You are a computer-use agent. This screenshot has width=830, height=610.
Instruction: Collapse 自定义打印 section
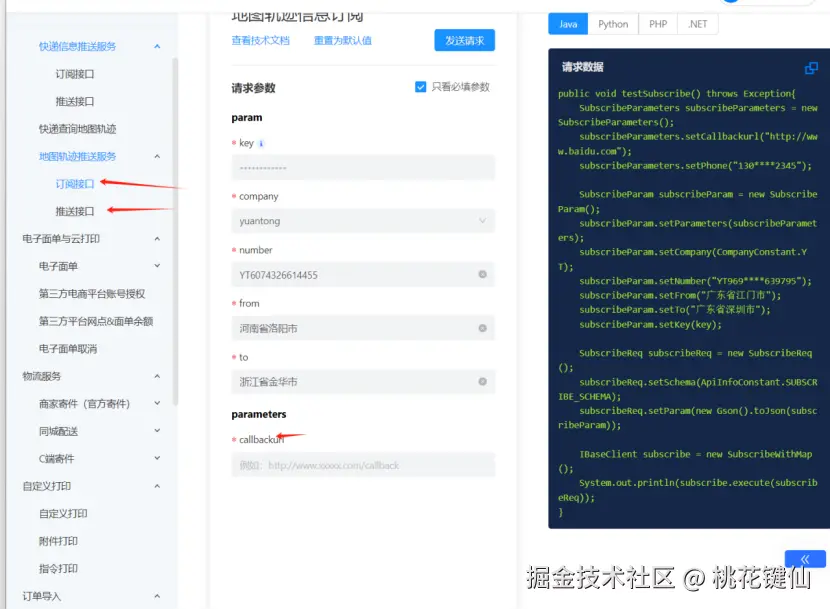157,486
